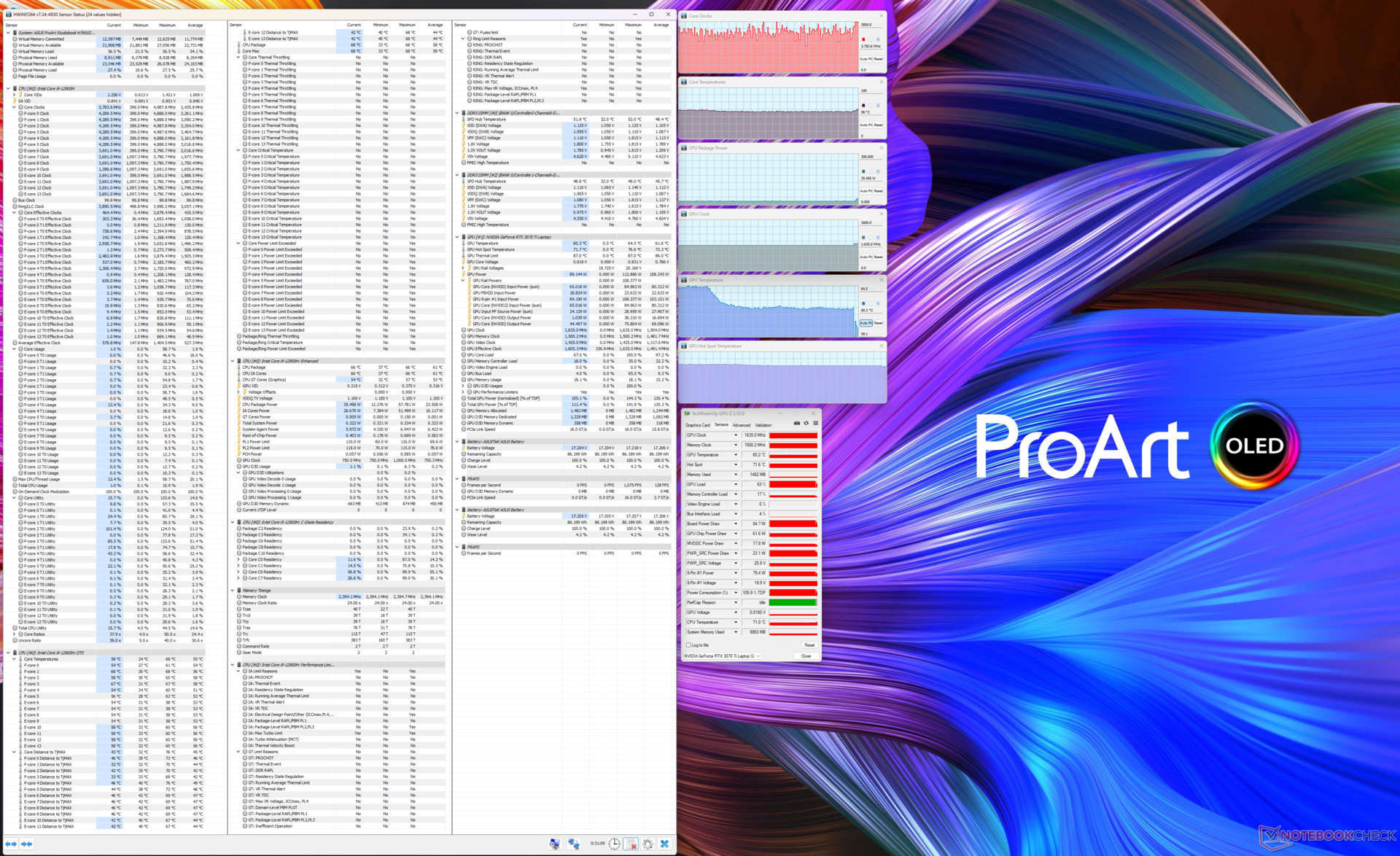Collapse the Core Clocks tree group in HWiNFO
This screenshot has width=1400, height=856.
[14, 107]
